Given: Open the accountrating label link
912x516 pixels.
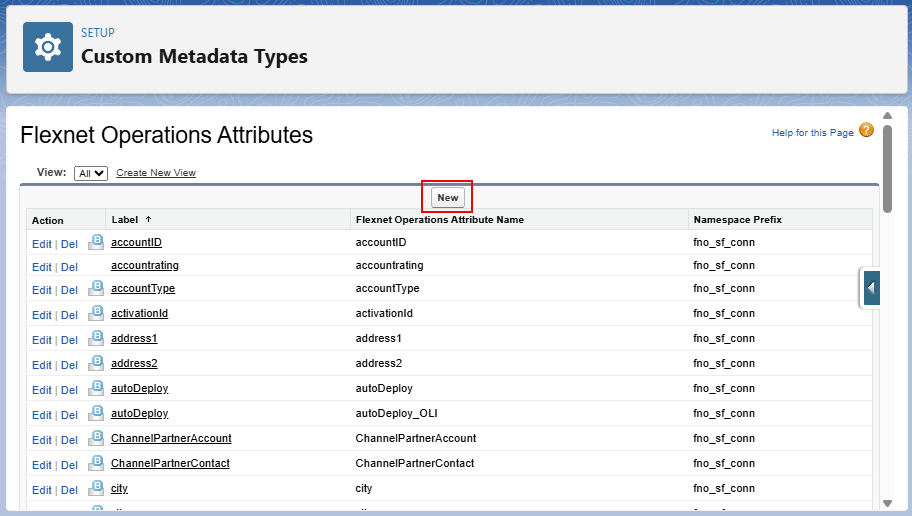Looking at the screenshot, I should [x=145, y=265].
